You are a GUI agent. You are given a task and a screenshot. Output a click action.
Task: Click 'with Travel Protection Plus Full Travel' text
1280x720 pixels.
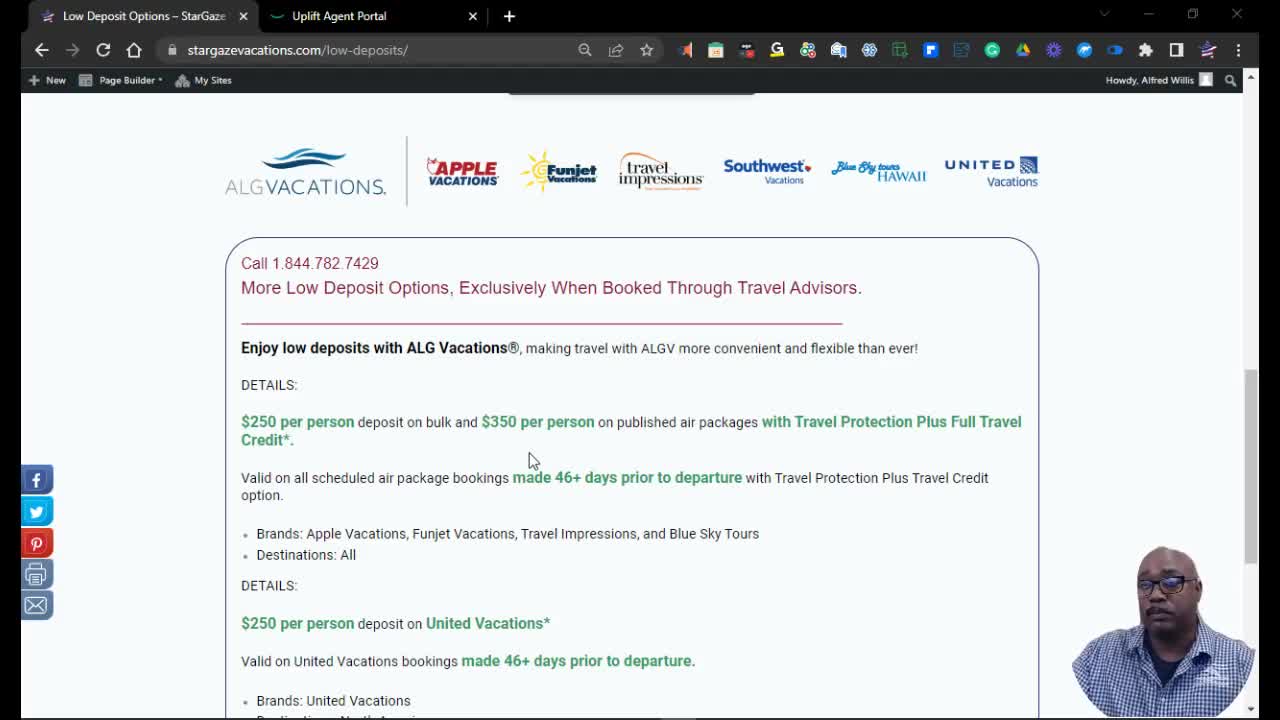coord(891,422)
